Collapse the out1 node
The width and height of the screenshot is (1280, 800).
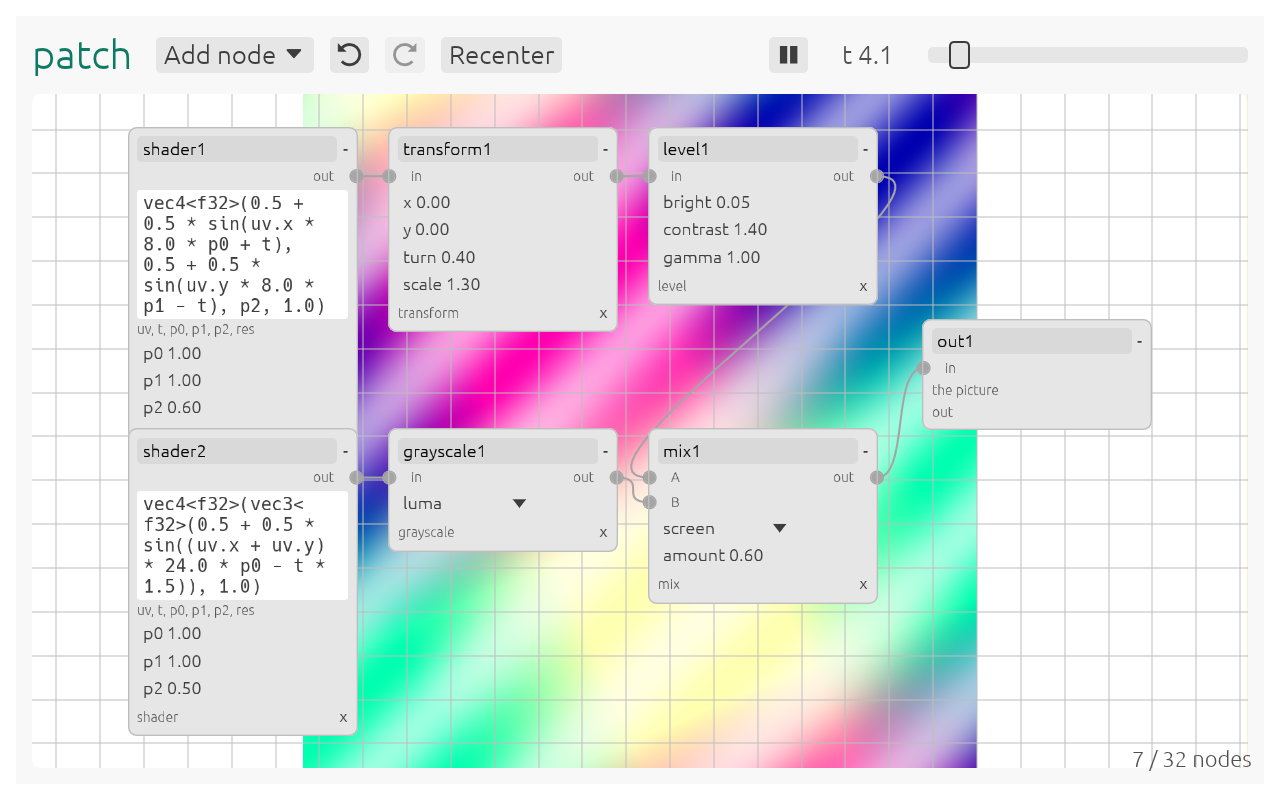[1139, 342]
